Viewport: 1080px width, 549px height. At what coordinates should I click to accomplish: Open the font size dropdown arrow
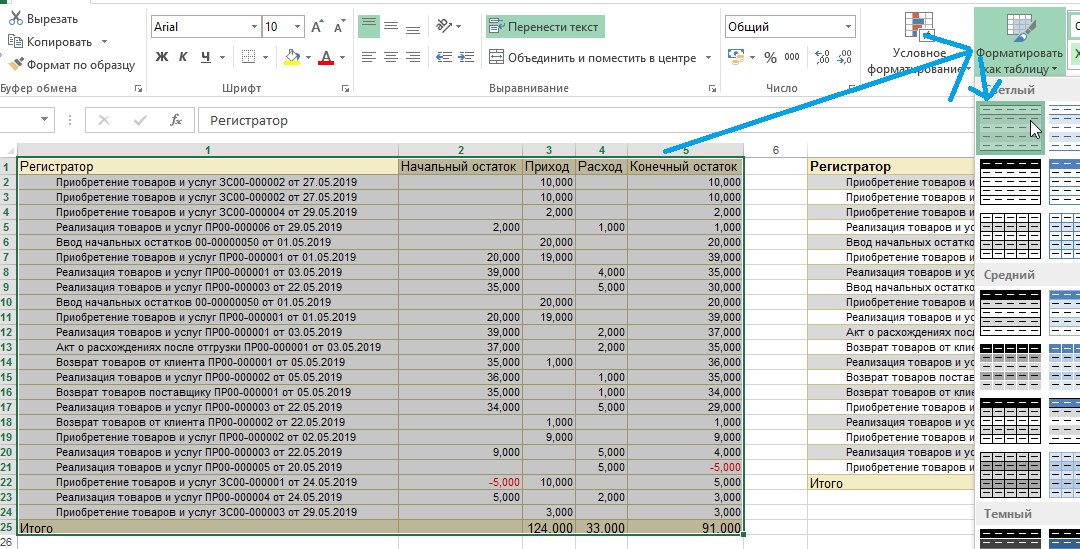[297, 28]
